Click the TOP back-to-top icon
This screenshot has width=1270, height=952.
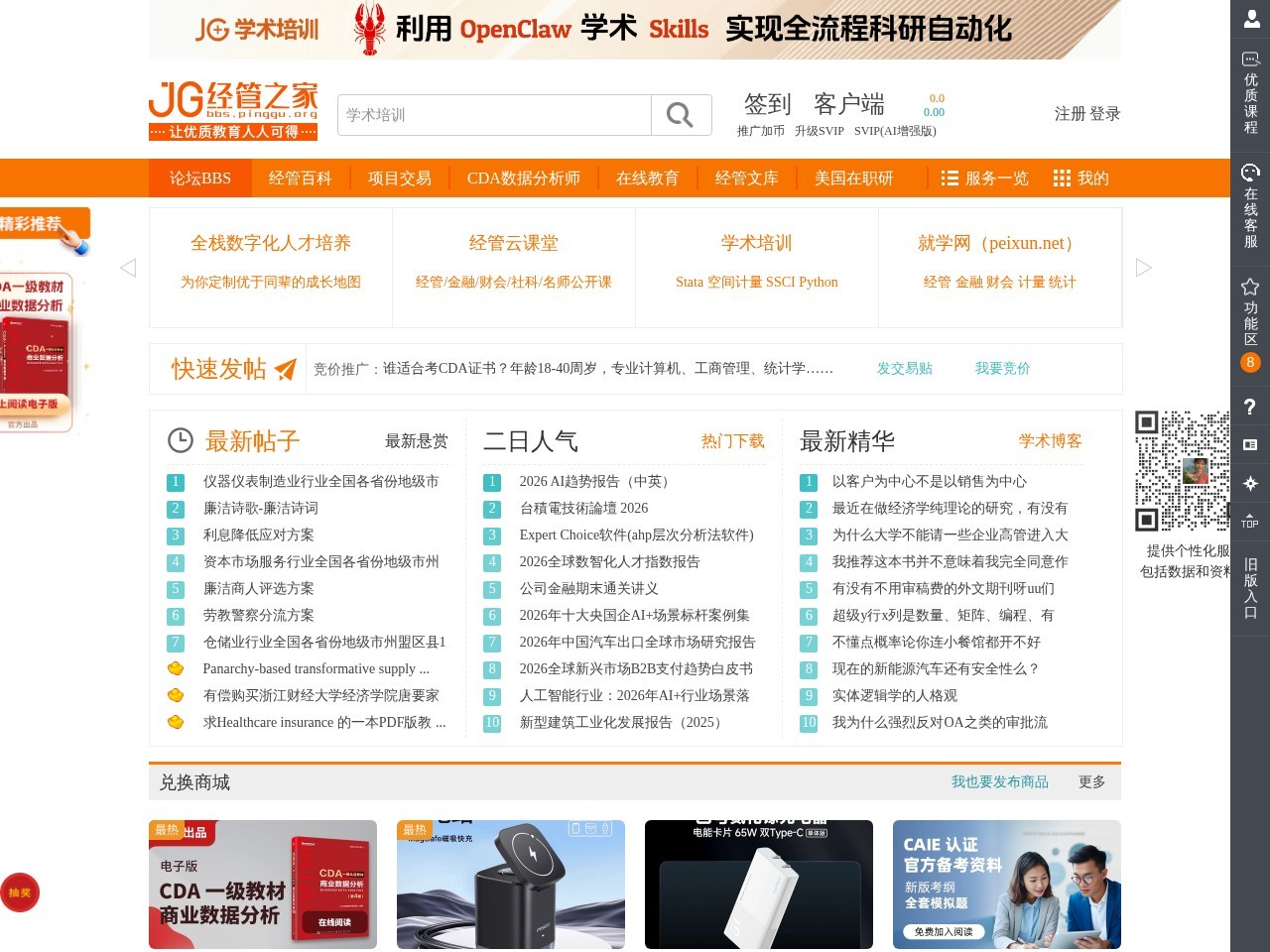(1250, 520)
